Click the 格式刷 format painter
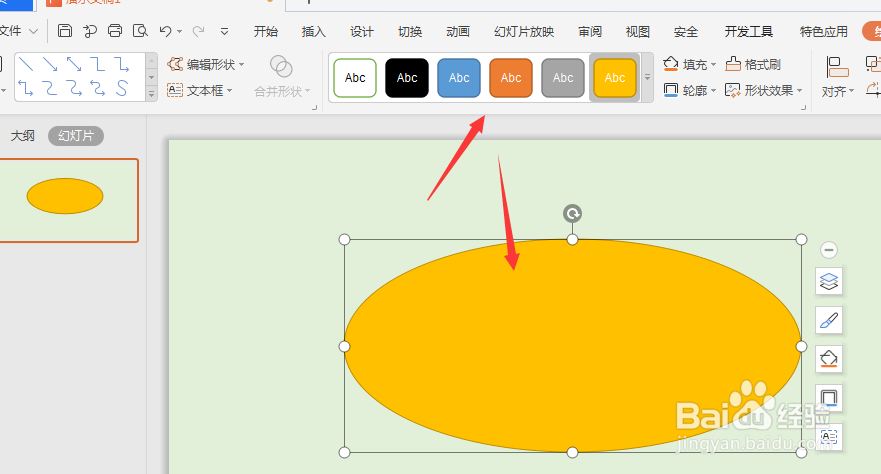Screen dimensions: 881x474 [x=753, y=65]
